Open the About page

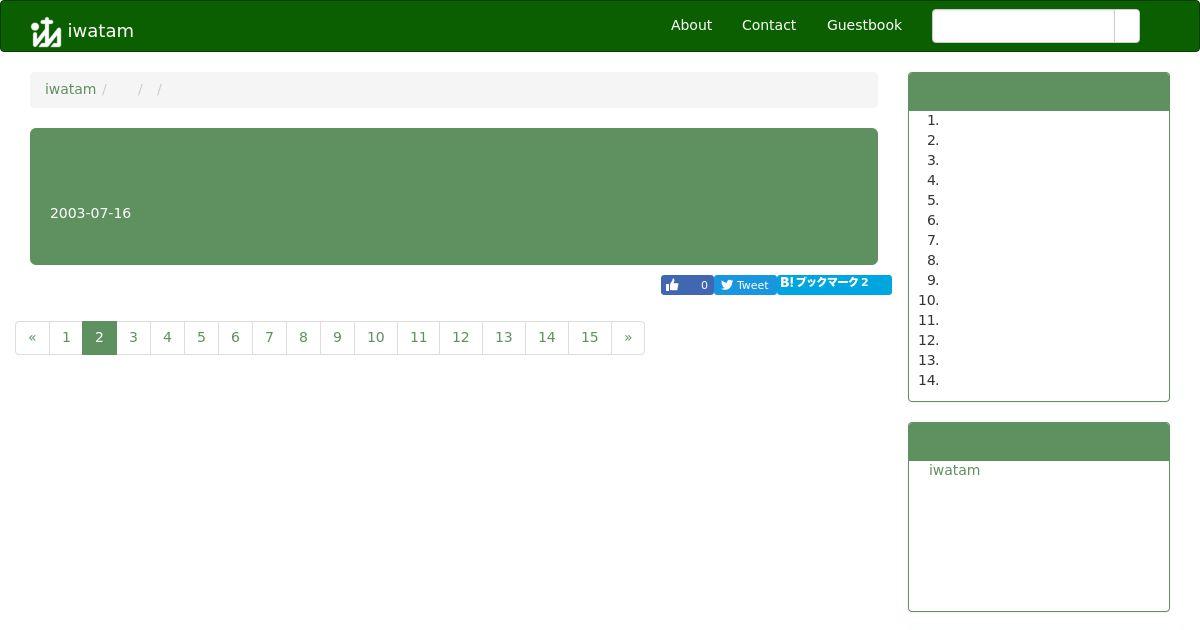691,25
